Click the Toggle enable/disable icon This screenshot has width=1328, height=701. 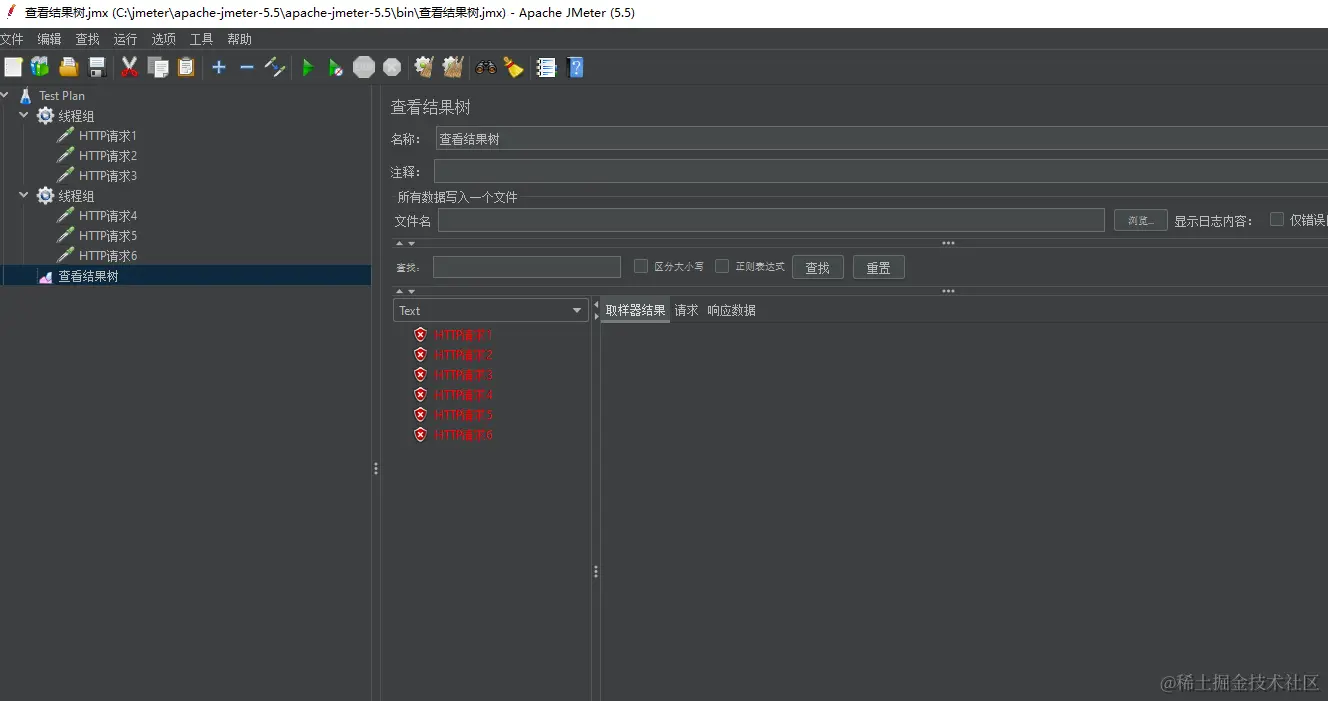tap(275, 67)
